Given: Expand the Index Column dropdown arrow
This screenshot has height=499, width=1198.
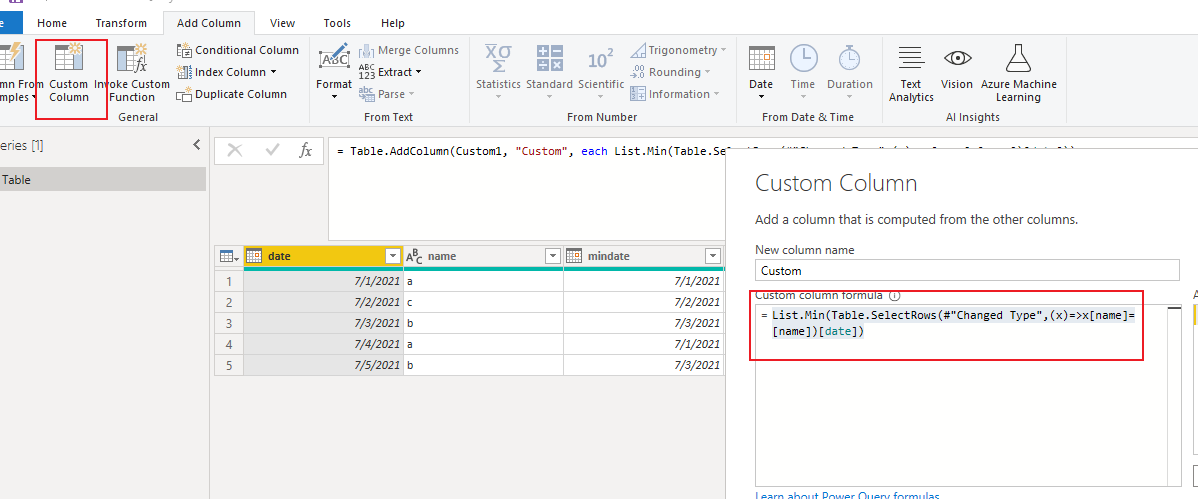Looking at the screenshot, I should (273, 72).
